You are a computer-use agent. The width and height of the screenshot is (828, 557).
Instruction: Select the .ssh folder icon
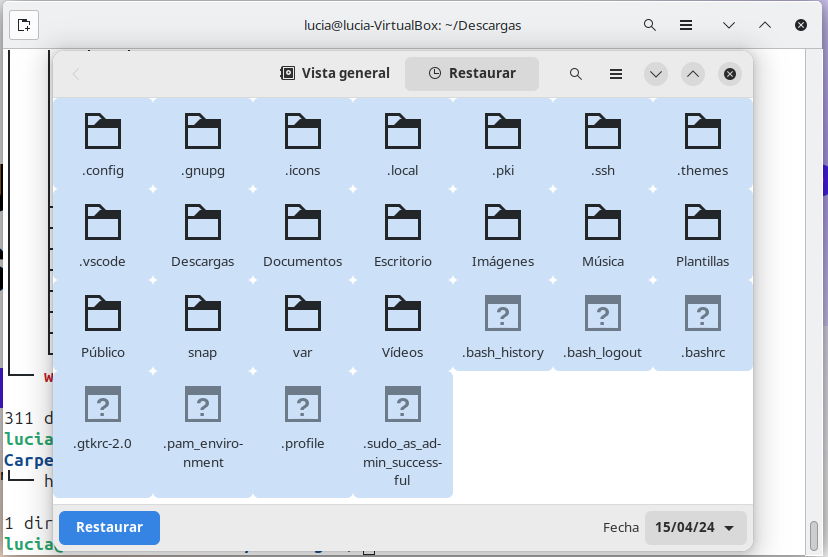coord(603,131)
